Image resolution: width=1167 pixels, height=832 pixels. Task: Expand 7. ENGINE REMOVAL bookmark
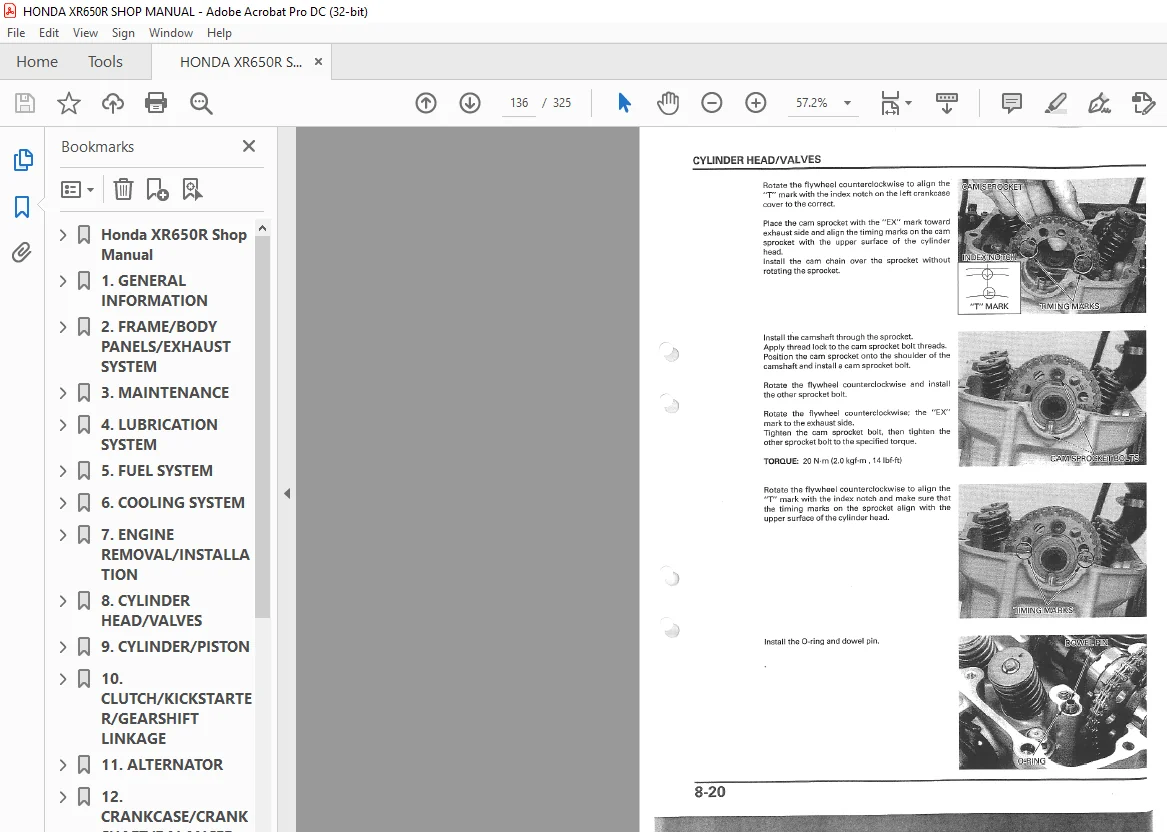tap(63, 535)
